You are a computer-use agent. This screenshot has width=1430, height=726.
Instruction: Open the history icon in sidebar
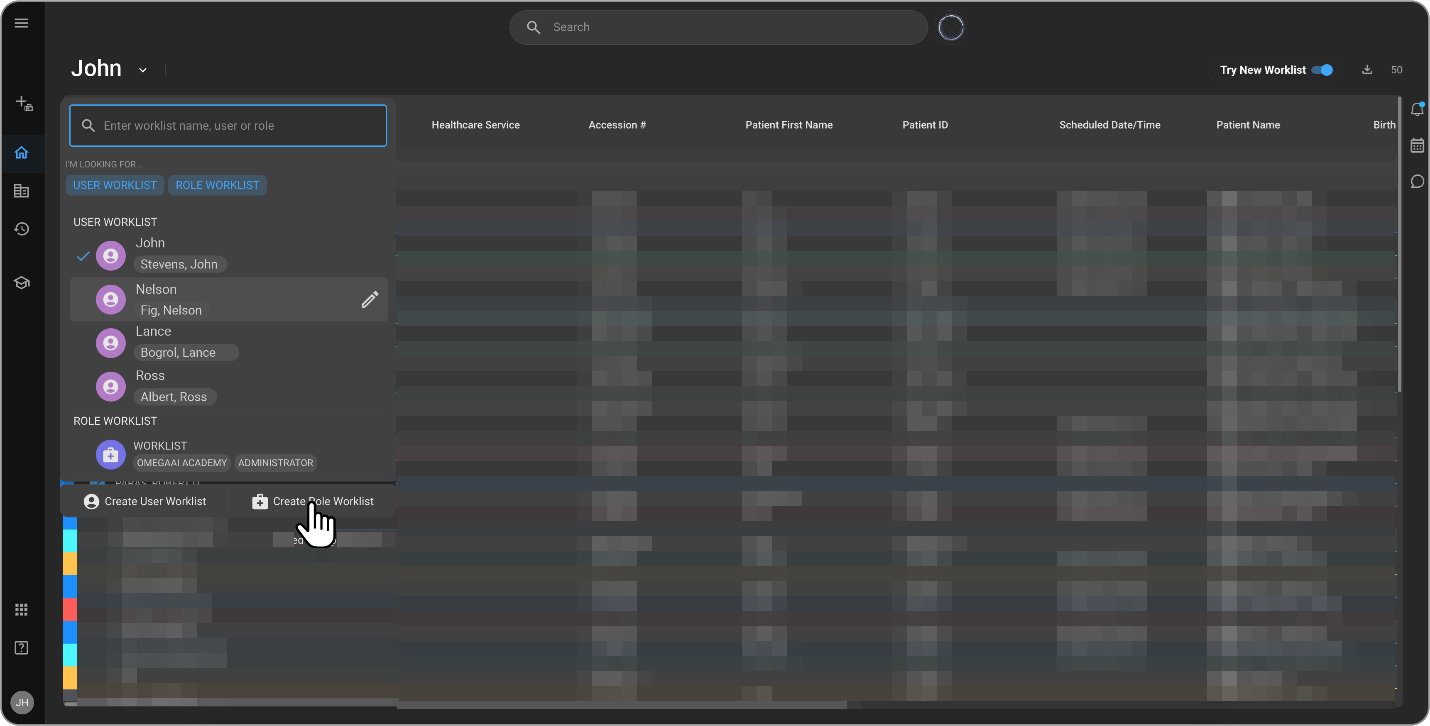pyautogui.click(x=21, y=229)
